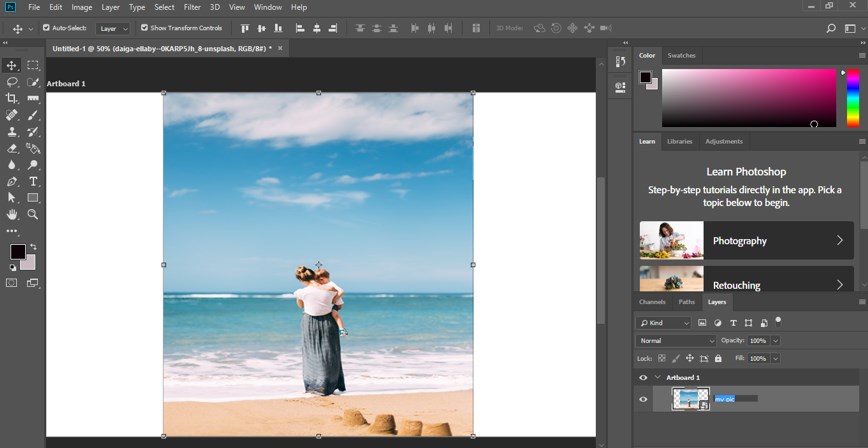
Task: Click the layer thumbnail in Layers panel
Action: pyautogui.click(x=689, y=399)
